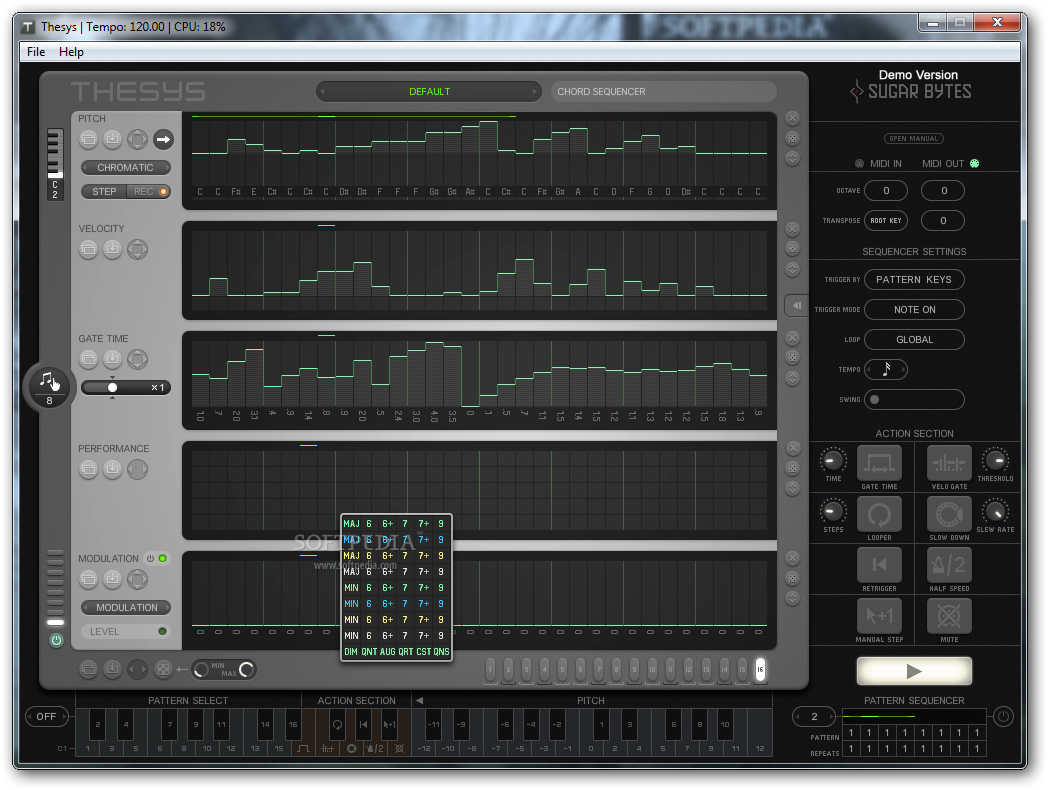
Task: Choose the AUG chord option in popup
Action: coord(388,652)
